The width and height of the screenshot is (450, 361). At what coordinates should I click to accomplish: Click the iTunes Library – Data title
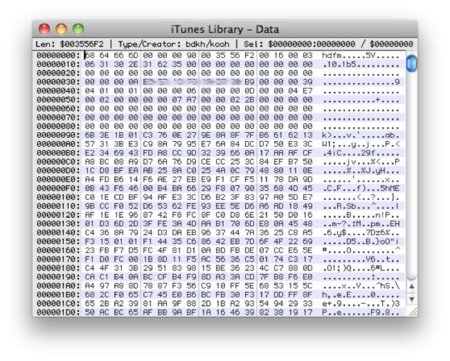point(225,29)
